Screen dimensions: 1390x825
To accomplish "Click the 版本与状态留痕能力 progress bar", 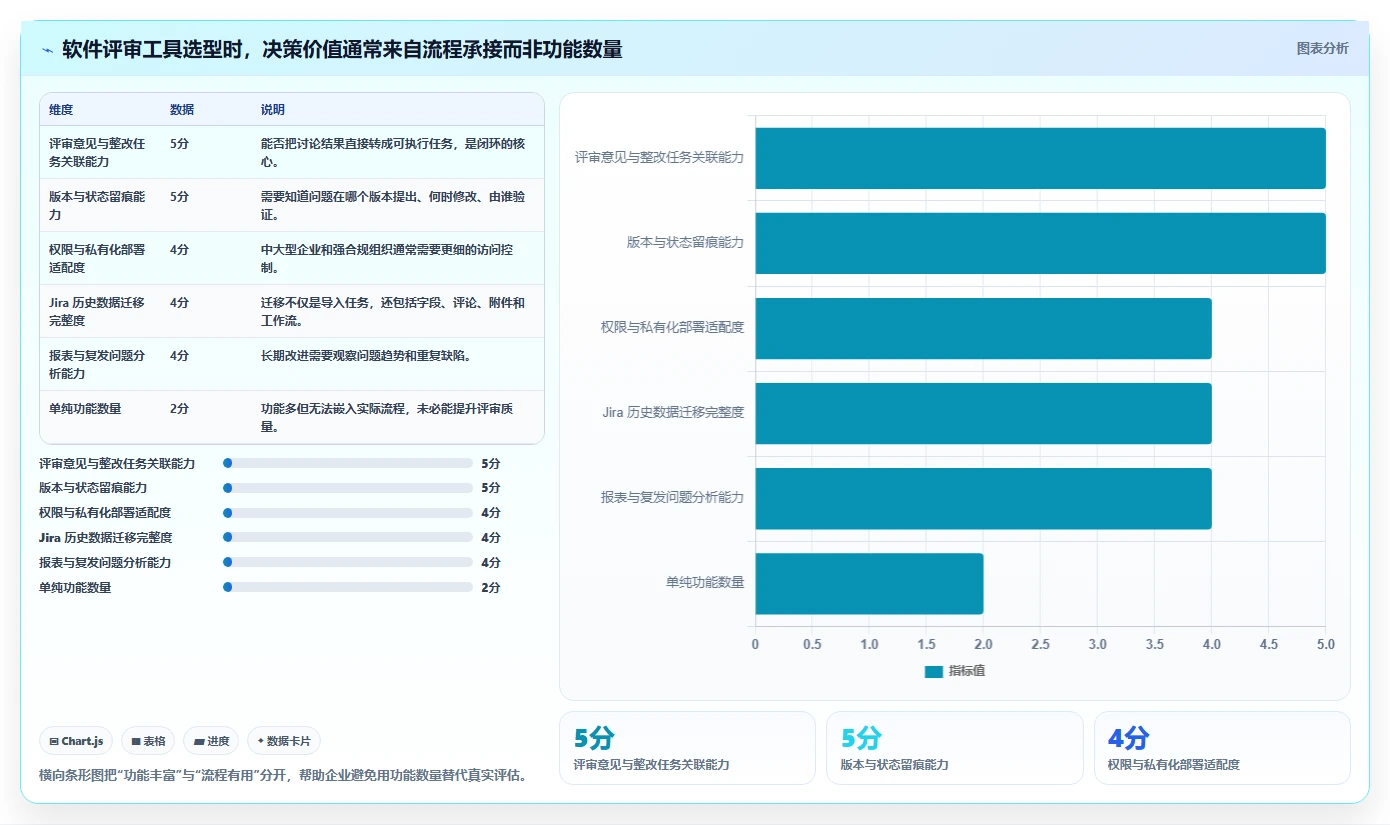I will (348, 488).
